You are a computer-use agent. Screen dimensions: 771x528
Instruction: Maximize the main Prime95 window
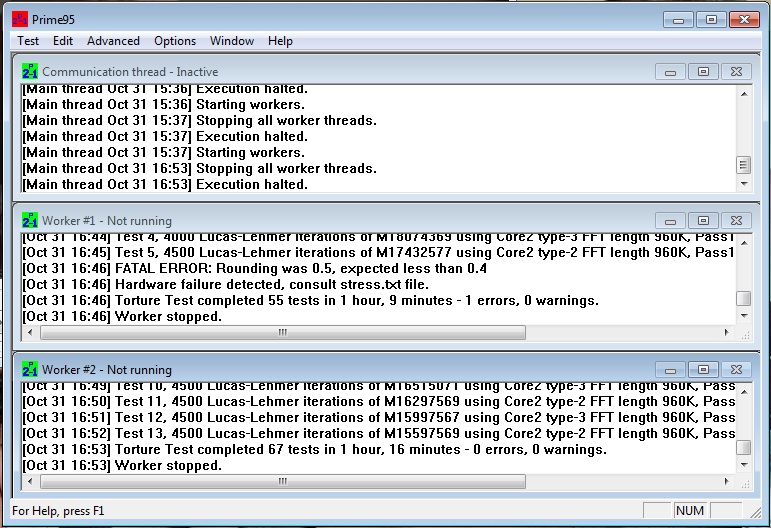tap(711, 20)
